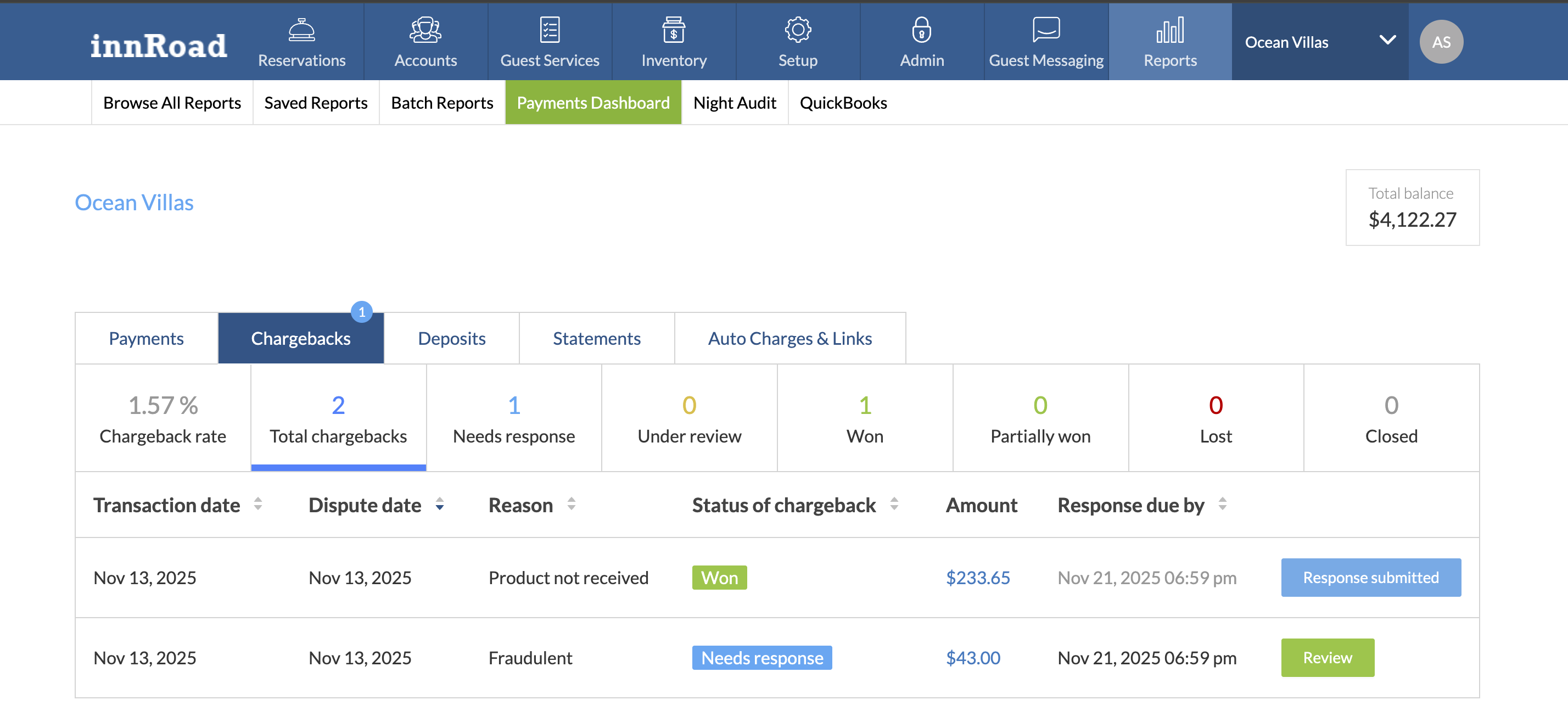The height and width of the screenshot is (728, 1568).
Task: Click the Accounts people icon
Action: pos(425,30)
